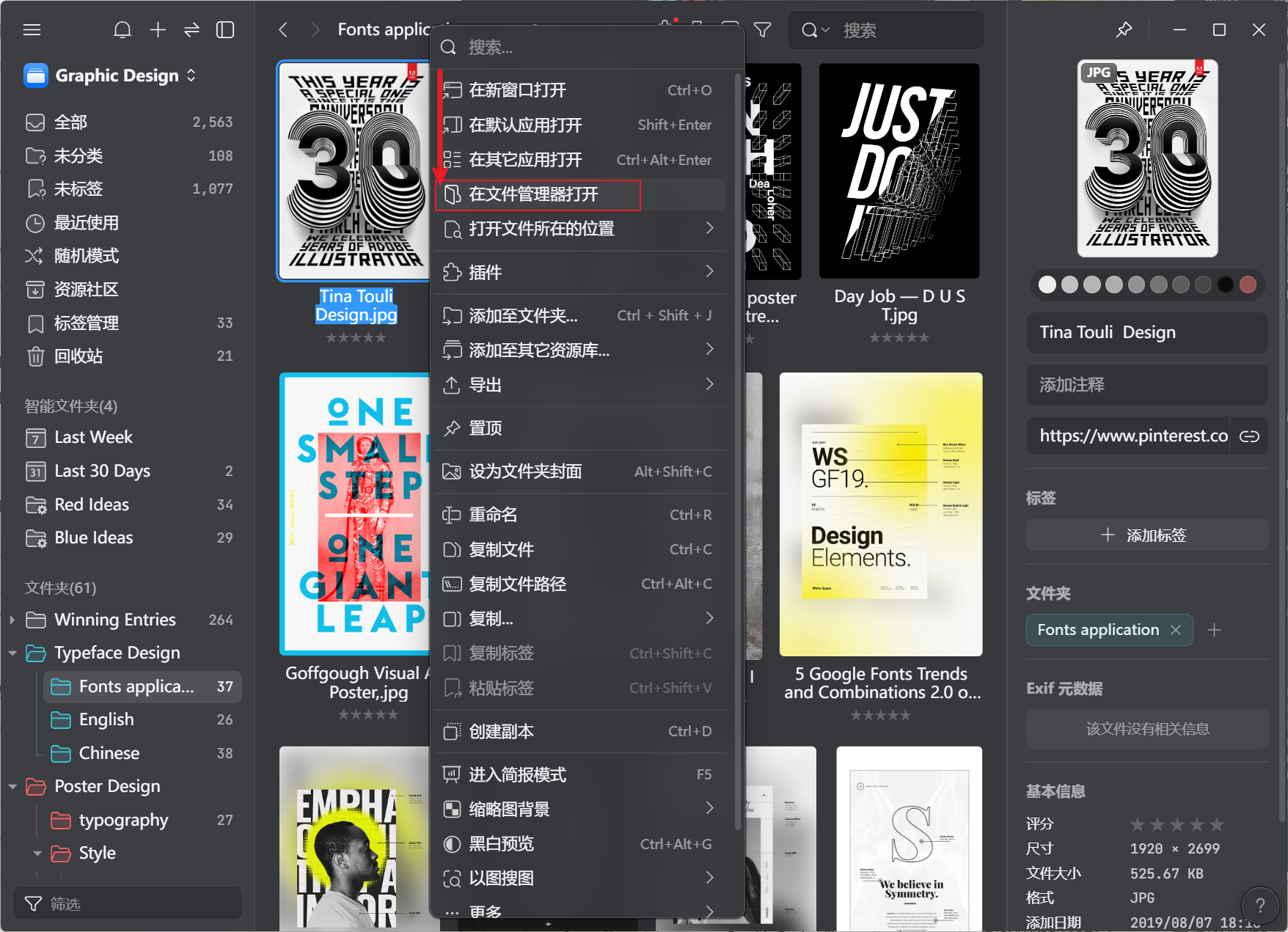
Task: Open the pinterest source link icon
Action: pyautogui.click(x=1249, y=436)
